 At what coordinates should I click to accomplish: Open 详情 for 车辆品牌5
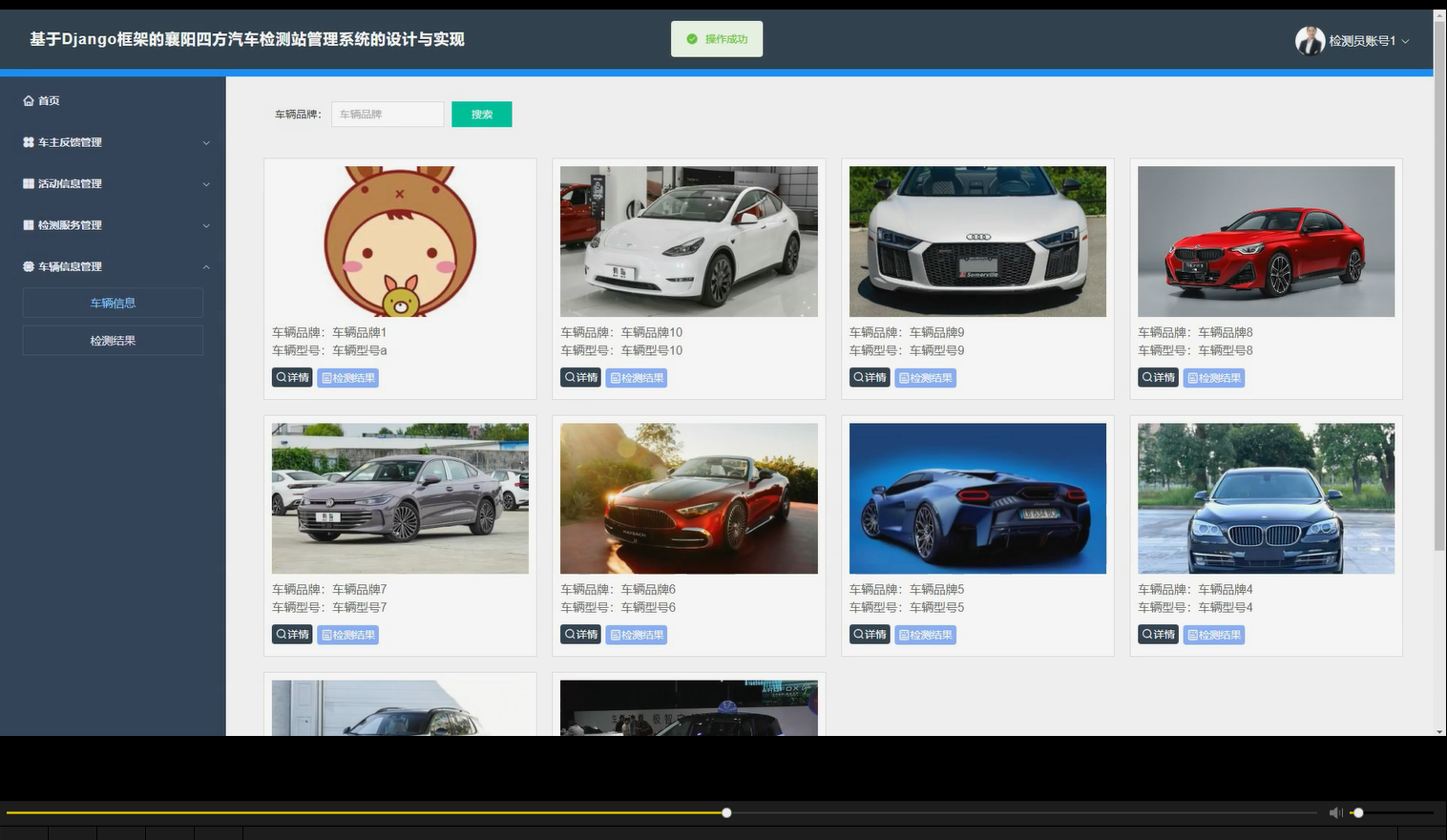870,635
